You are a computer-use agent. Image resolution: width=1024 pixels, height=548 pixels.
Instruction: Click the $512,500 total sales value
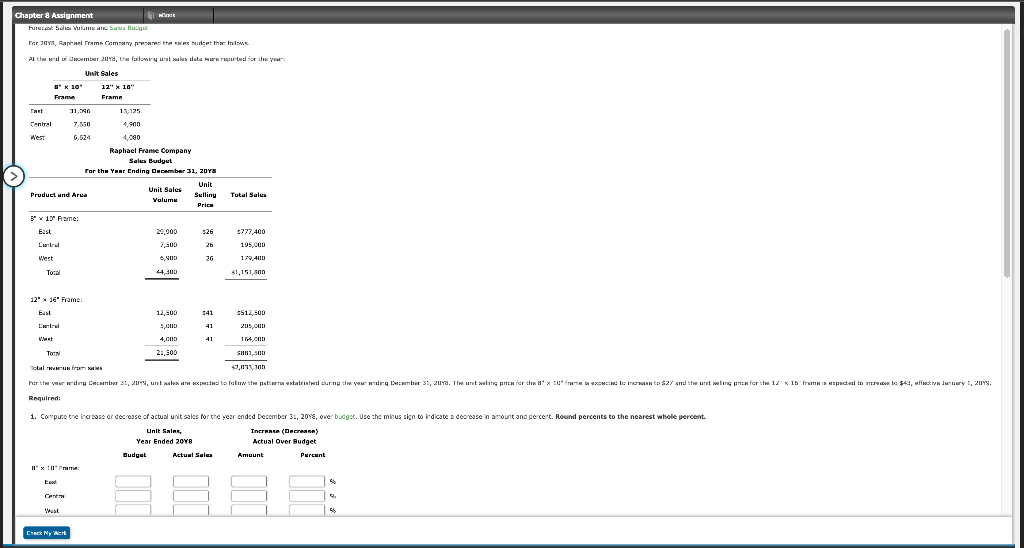tap(251, 313)
